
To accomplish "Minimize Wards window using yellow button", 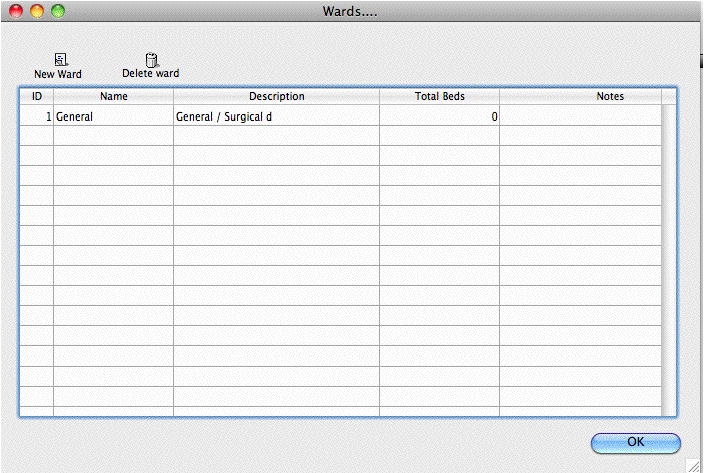I will [x=37, y=11].
